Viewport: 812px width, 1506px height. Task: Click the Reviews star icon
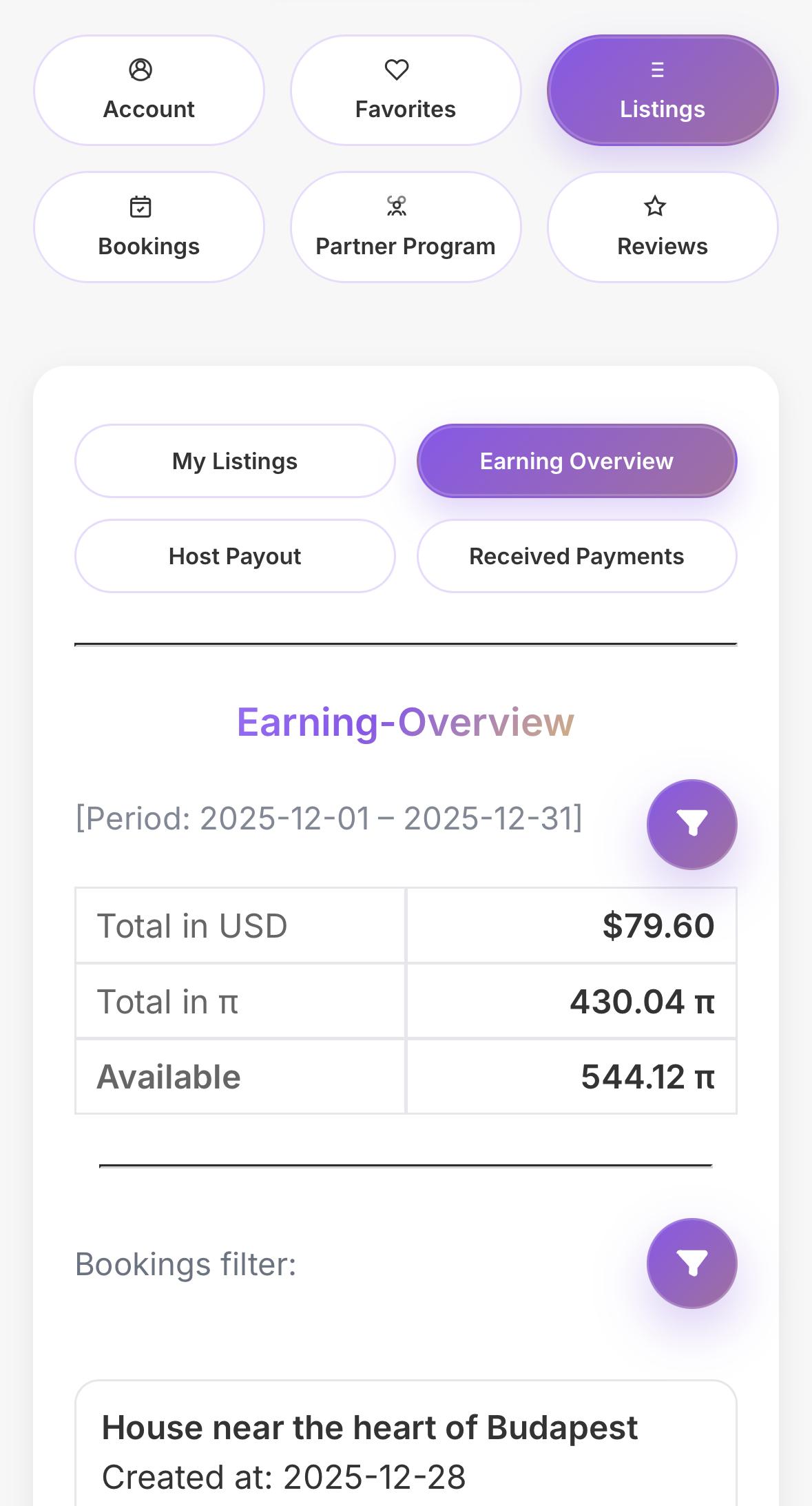point(655,206)
